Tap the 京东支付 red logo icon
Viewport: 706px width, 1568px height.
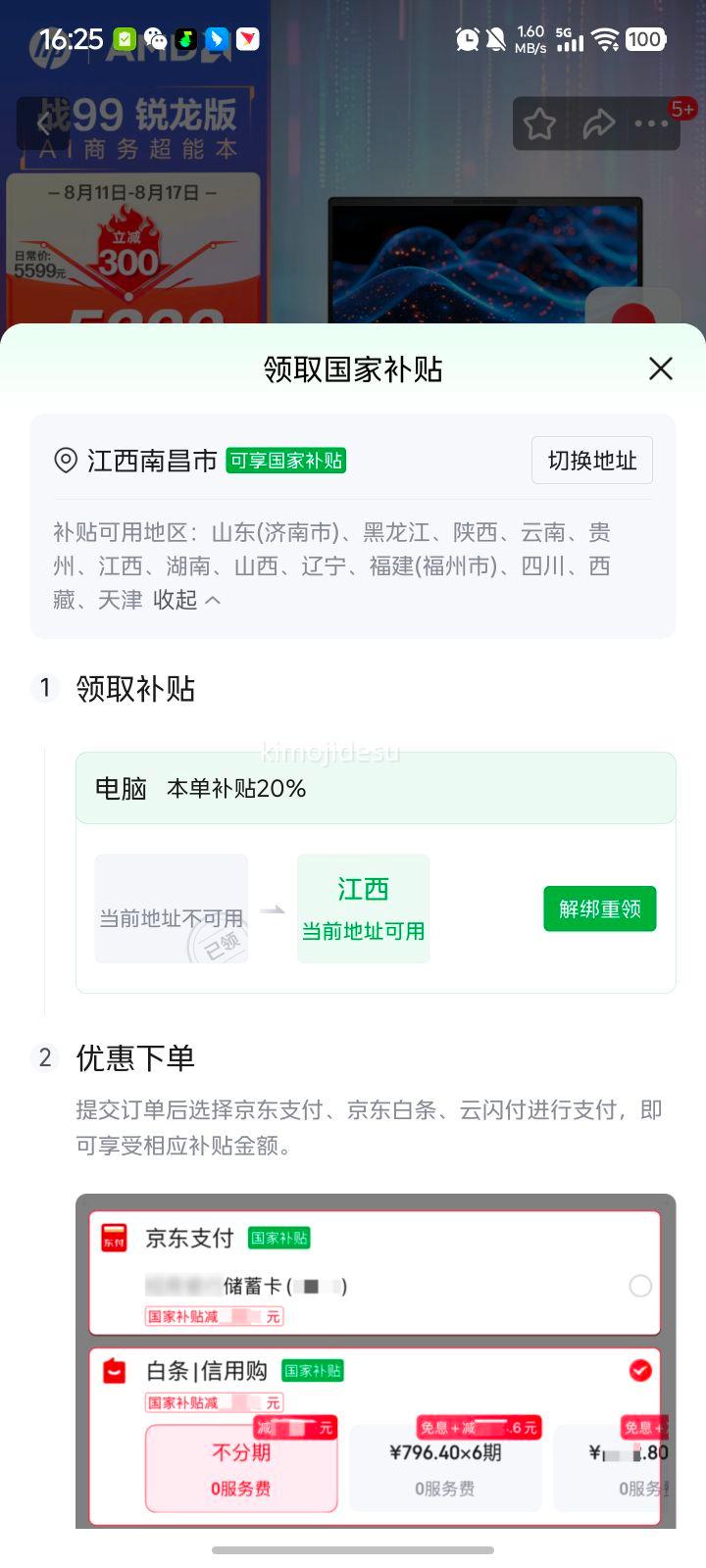pos(115,1238)
